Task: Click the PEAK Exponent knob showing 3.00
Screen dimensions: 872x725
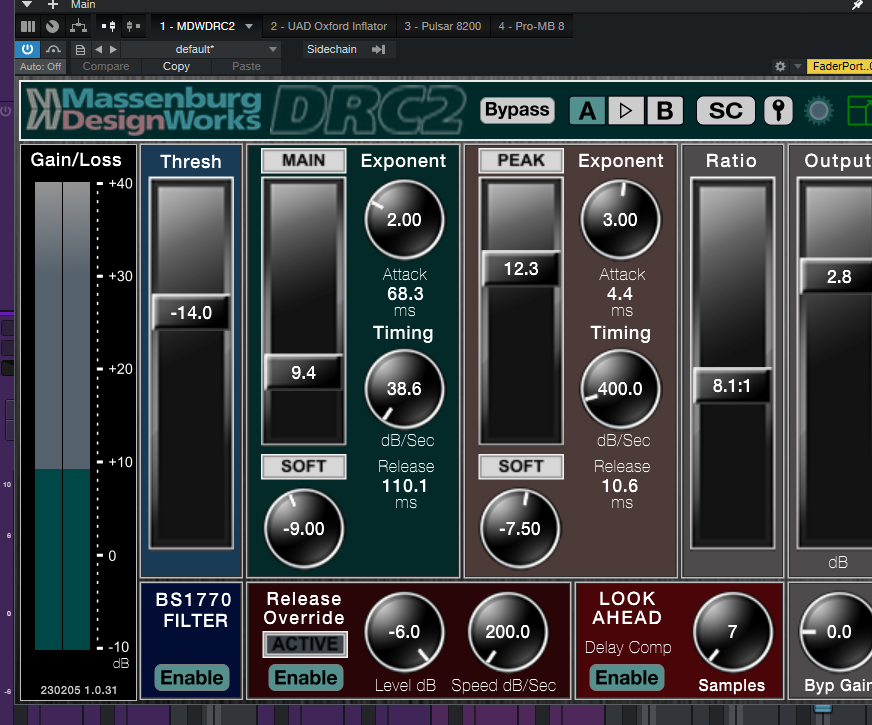Action: (621, 220)
